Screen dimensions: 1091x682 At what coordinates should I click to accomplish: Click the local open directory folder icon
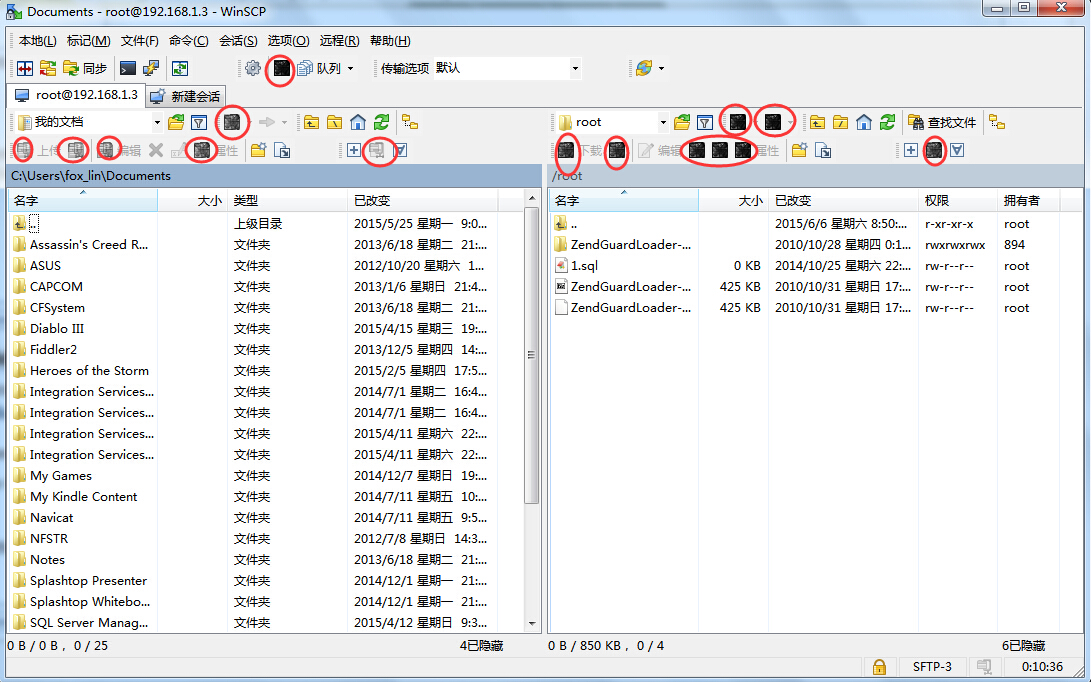176,122
